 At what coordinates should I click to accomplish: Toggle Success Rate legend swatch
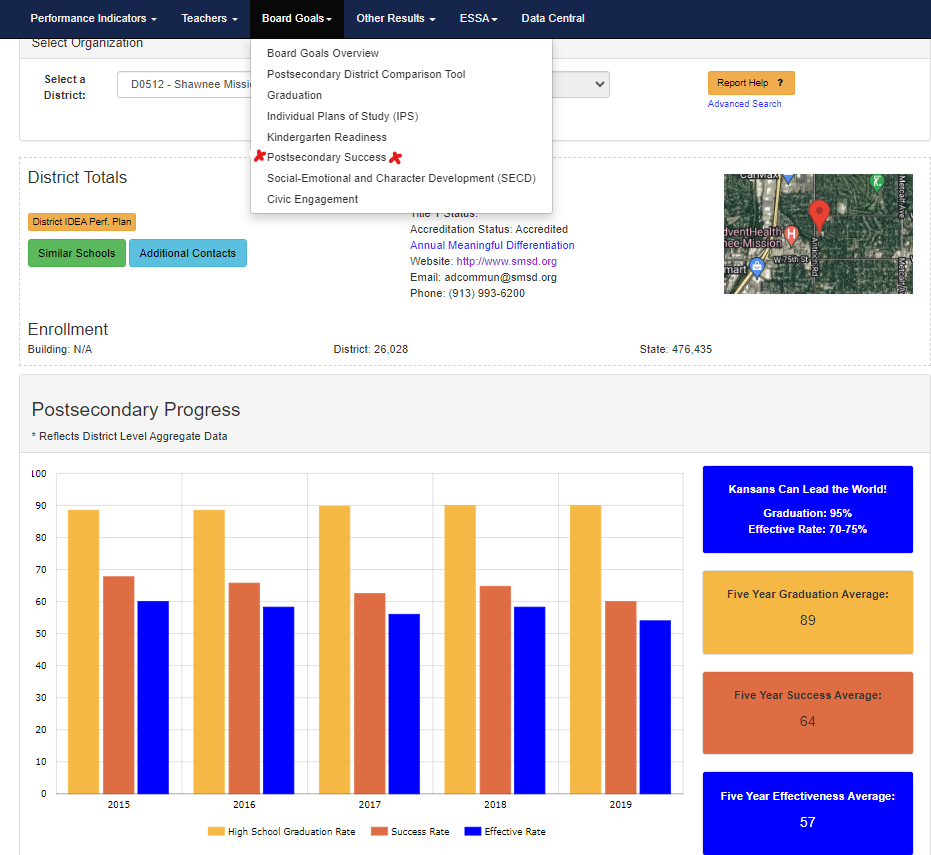pos(379,831)
